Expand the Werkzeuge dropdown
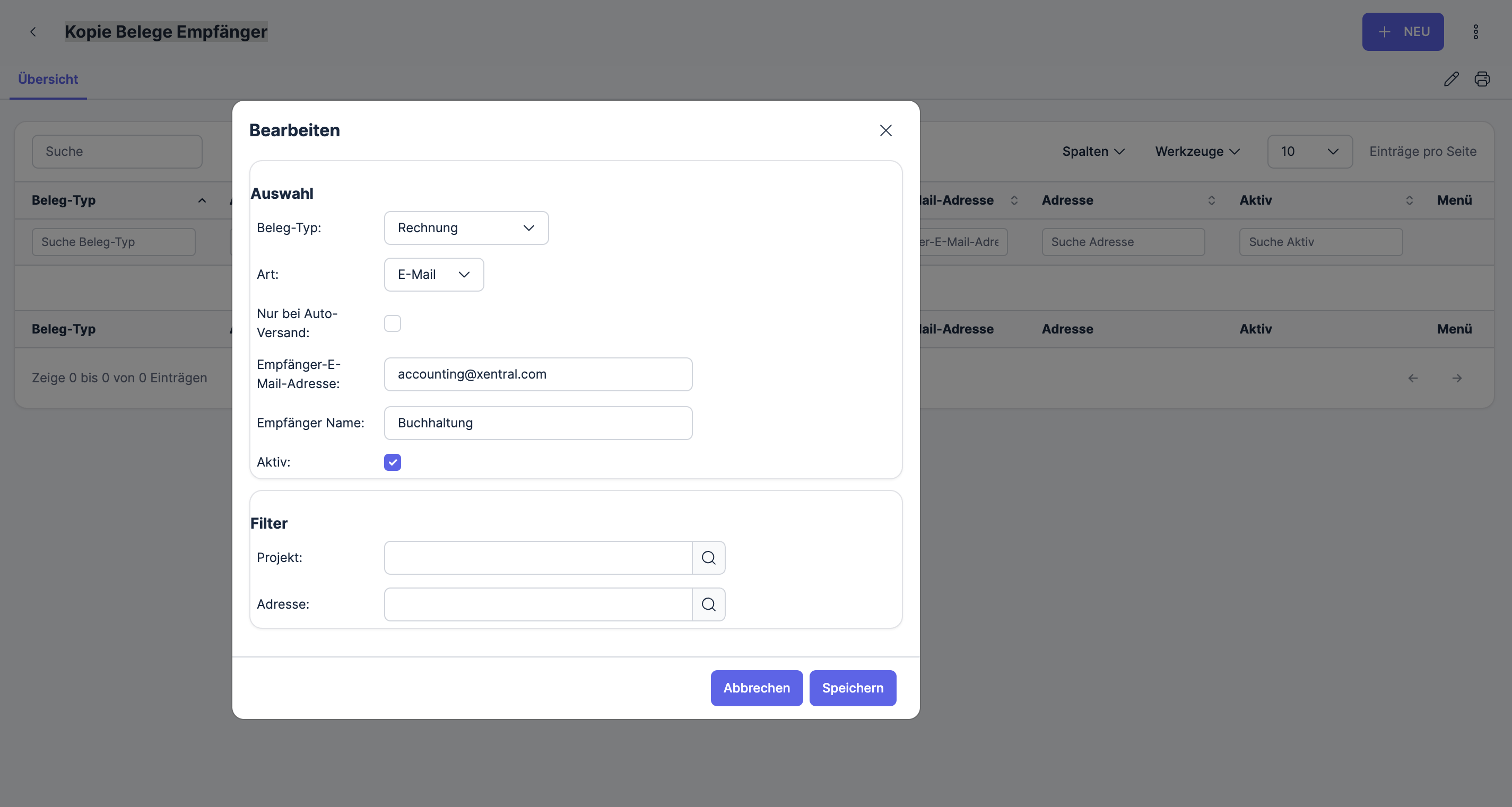The height and width of the screenshot is (807, 1512). [x=1197, y=151]
